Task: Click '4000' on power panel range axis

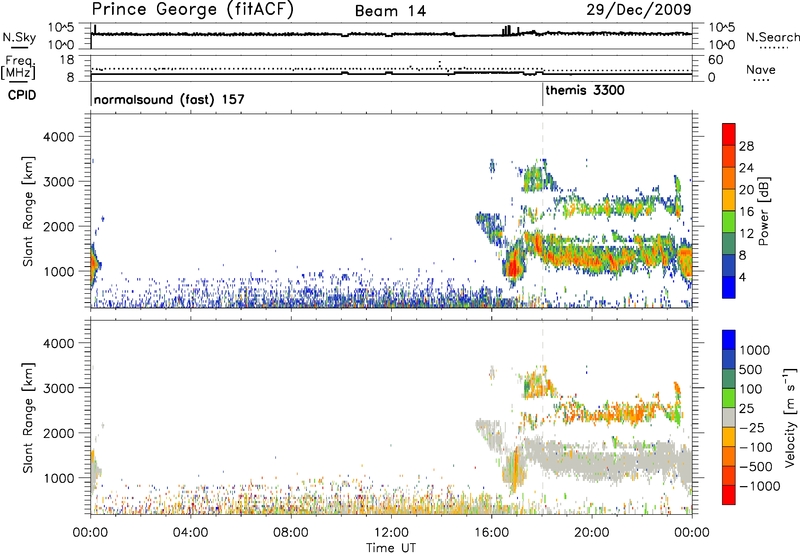Action: coord(58,137)
